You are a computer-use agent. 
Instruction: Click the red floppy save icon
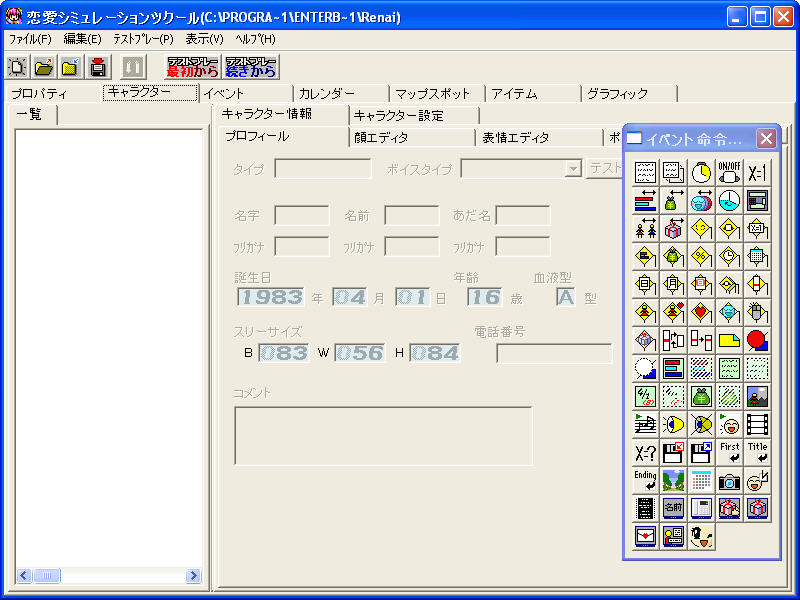point(97,67)
